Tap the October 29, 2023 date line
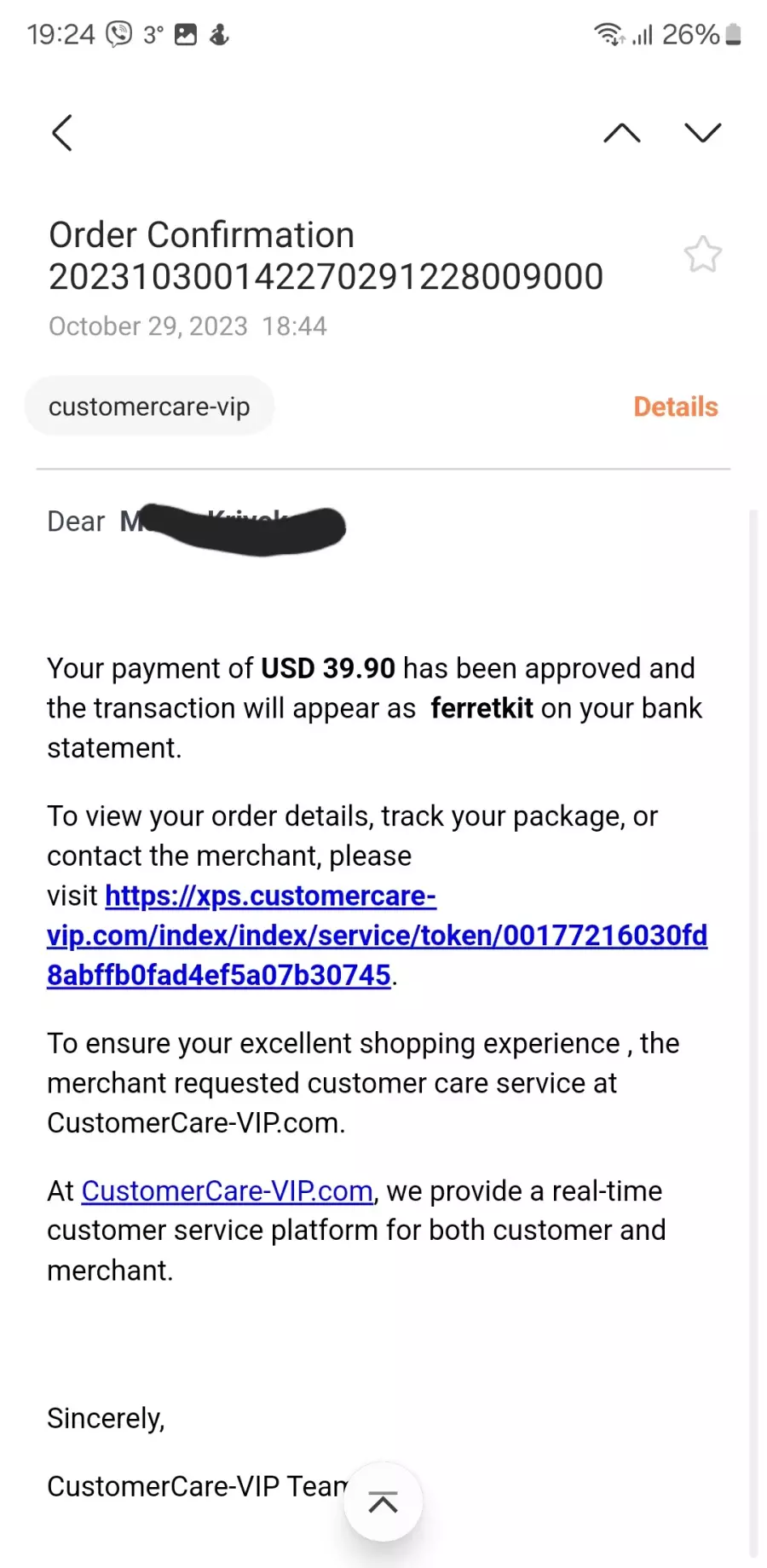Viewport: 767px width, 1568px height. pos(187,326)
